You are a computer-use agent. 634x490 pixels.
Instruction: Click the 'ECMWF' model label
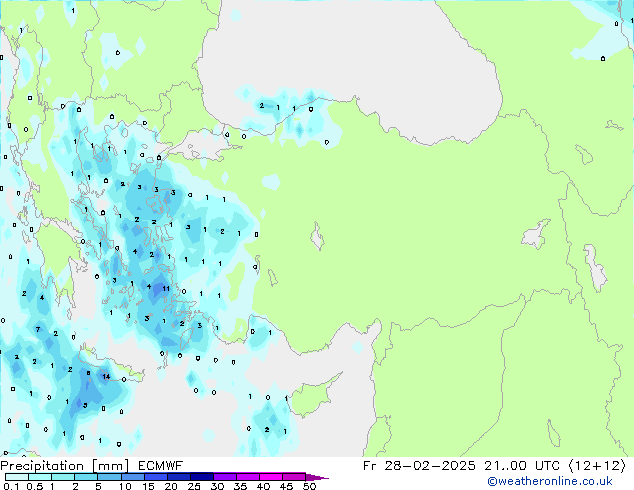(160, 466)
